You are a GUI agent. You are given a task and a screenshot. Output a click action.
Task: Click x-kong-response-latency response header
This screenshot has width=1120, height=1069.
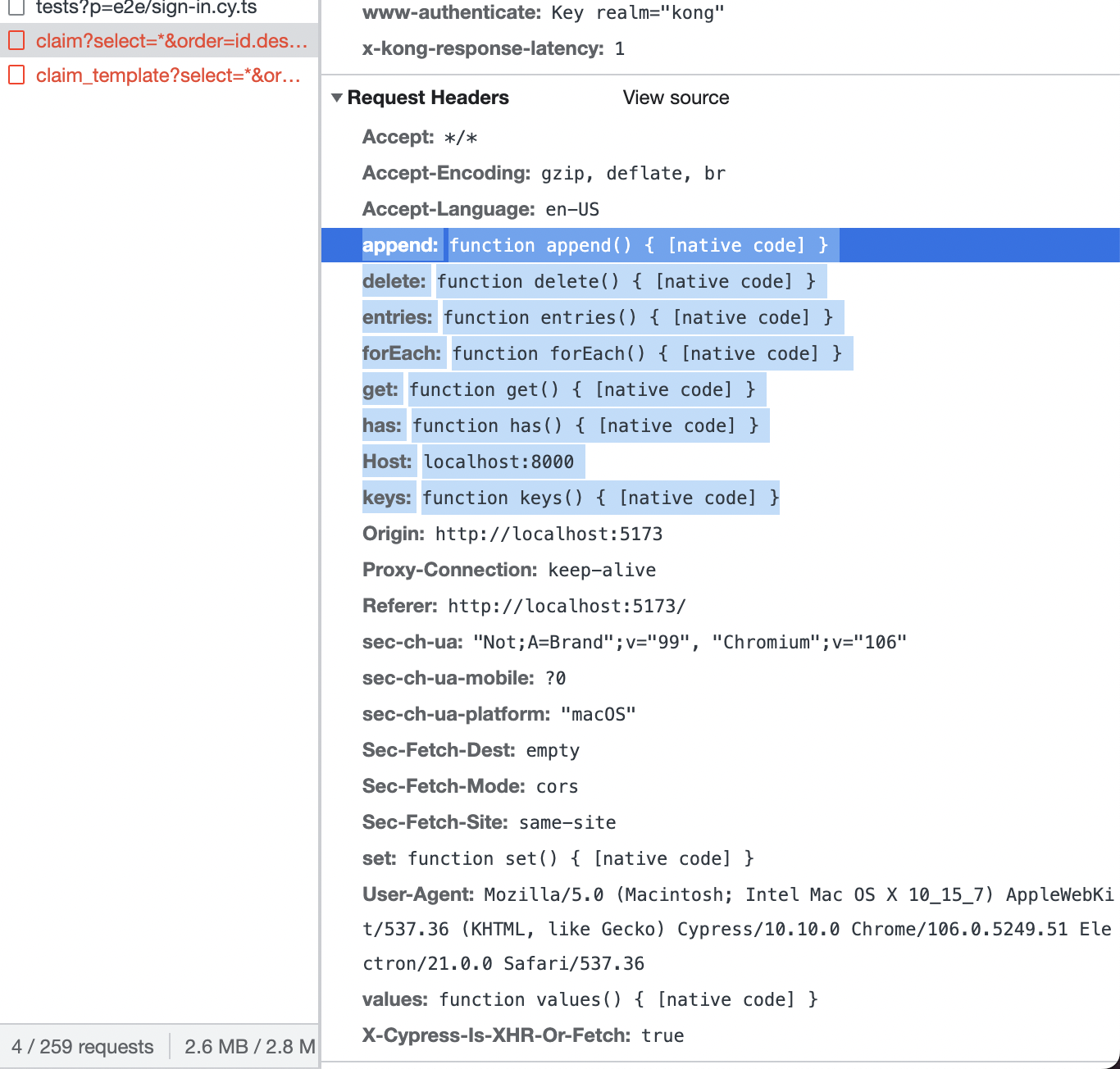click(x=494, y=48)
